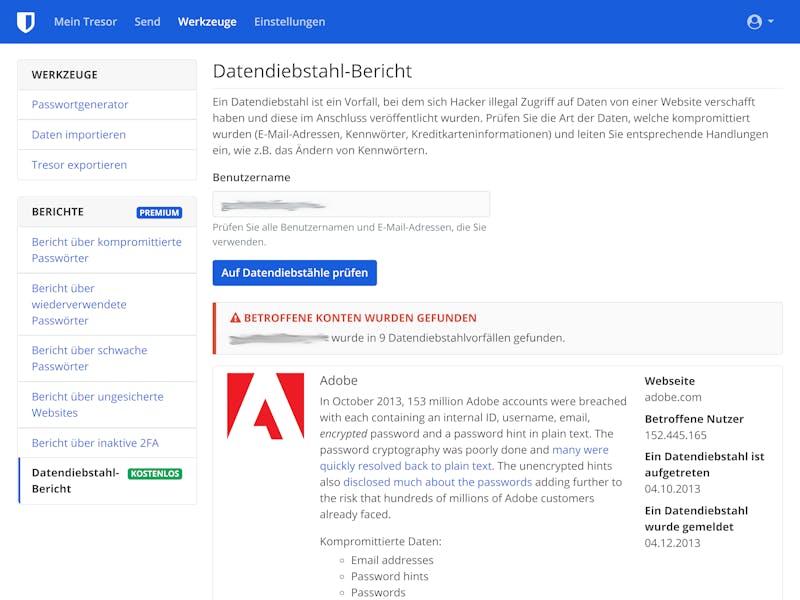This screenshot has width=800, height=600.
Task: Click the KOSTENLOS badge
Action: coord(155,473)
